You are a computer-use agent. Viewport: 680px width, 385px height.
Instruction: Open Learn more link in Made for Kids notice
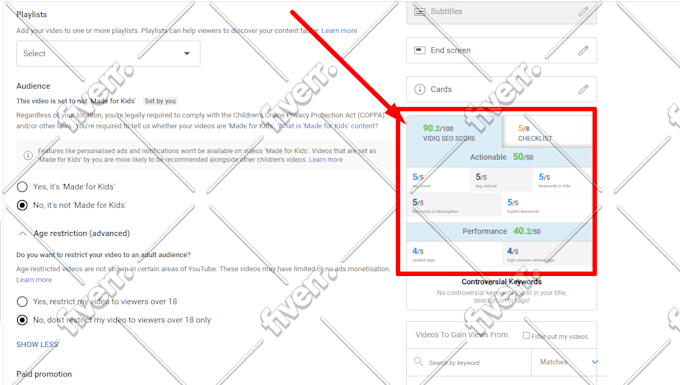click(326, 160)
